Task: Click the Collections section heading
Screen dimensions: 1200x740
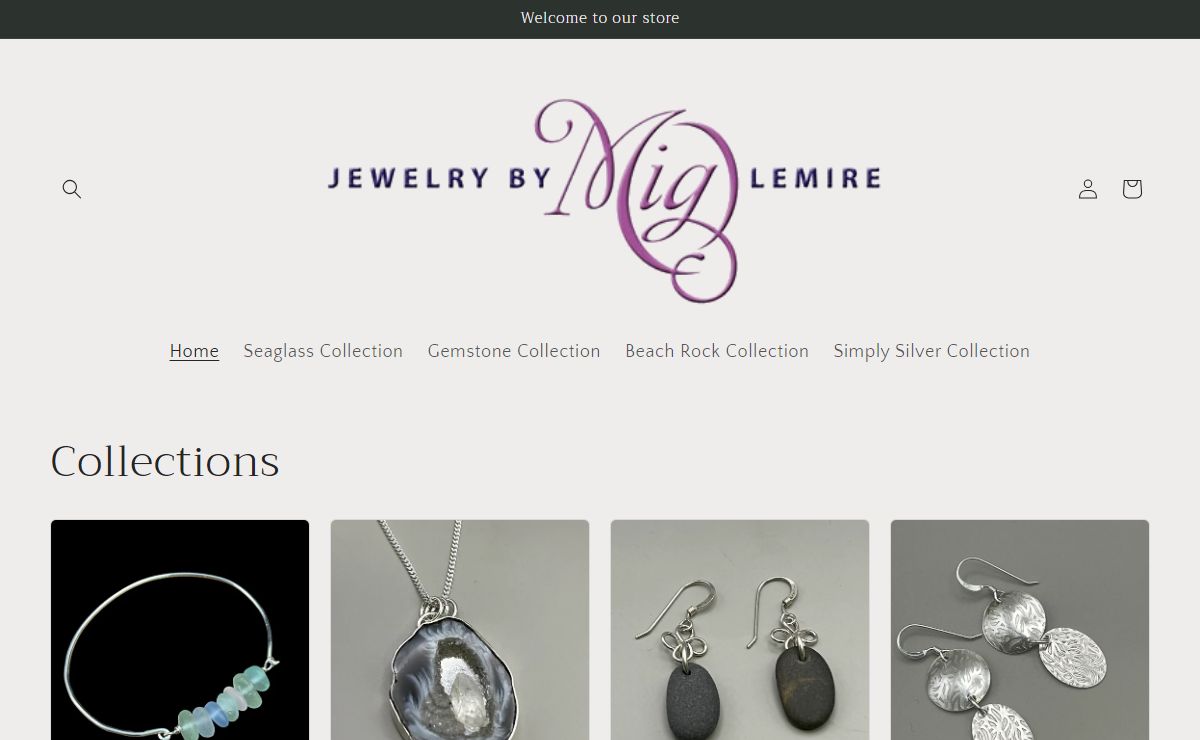Action: click(165, 462)
